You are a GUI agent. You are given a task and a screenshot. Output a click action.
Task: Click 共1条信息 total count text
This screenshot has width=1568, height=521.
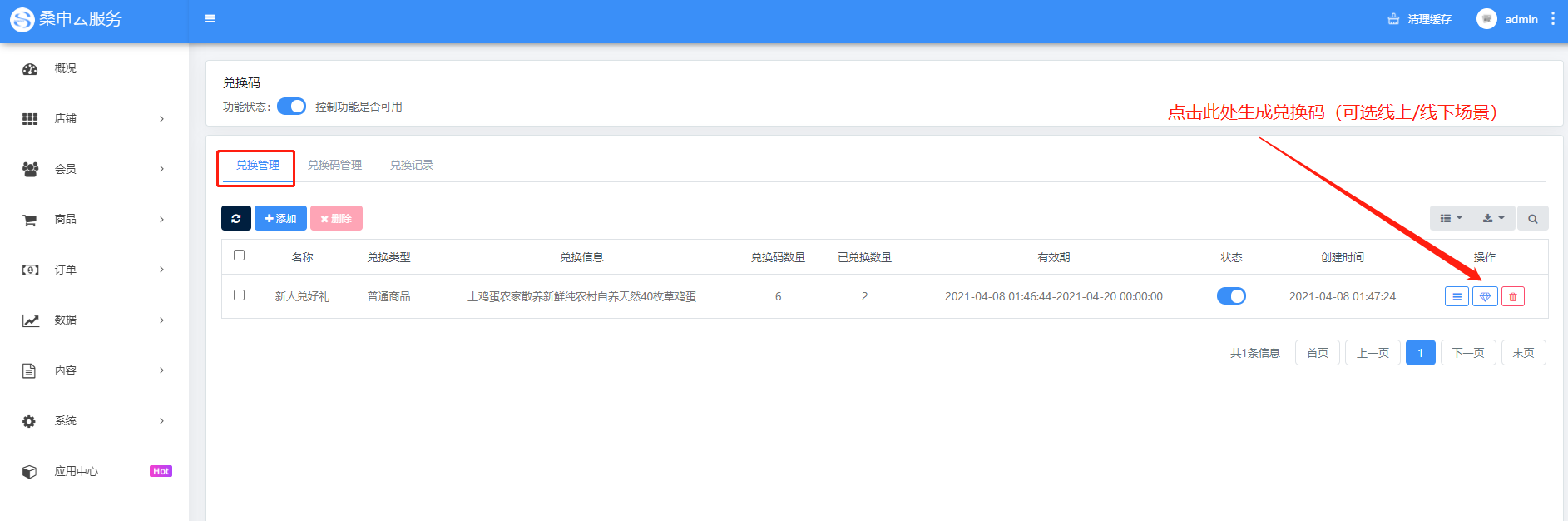pyautogui.click(x=1255, y=353)
